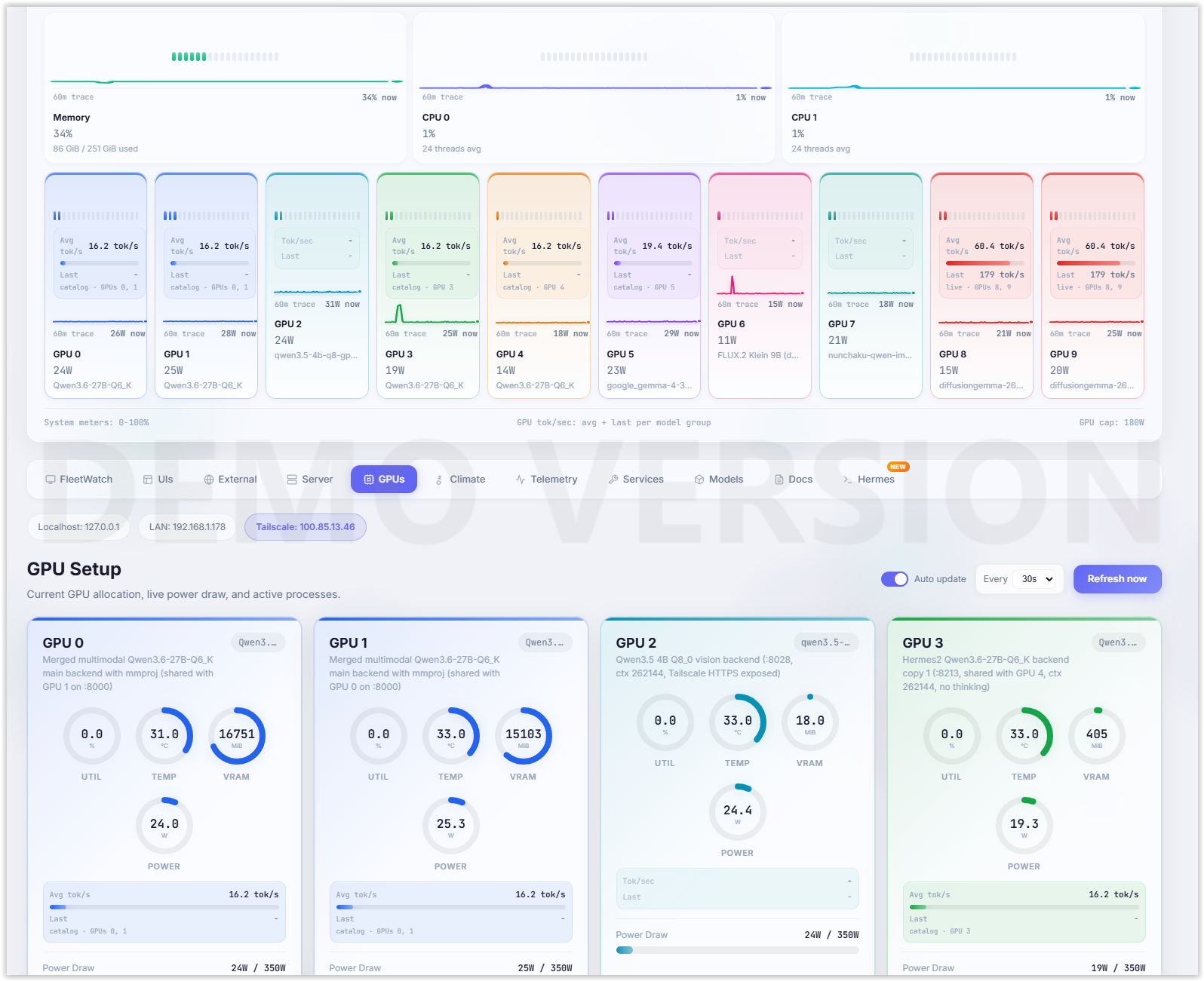Click the CPU 0 usage card

[594, 87]
